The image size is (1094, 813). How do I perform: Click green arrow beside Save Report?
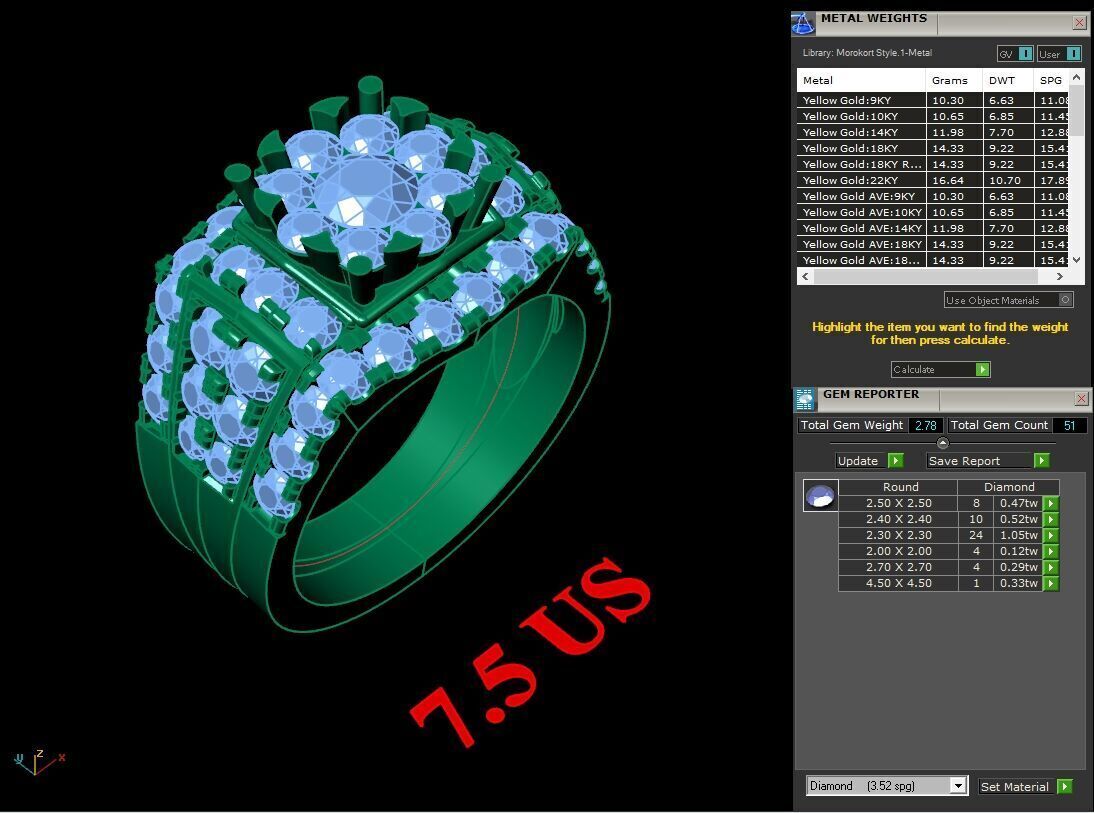(x=1041, y=461)
